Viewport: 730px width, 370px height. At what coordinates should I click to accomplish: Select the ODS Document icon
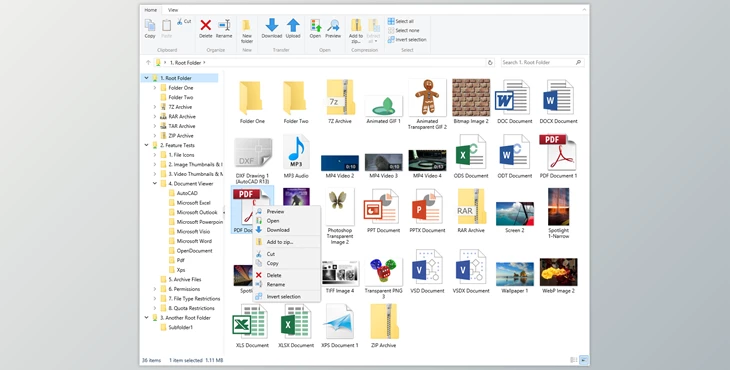point(471,152)
